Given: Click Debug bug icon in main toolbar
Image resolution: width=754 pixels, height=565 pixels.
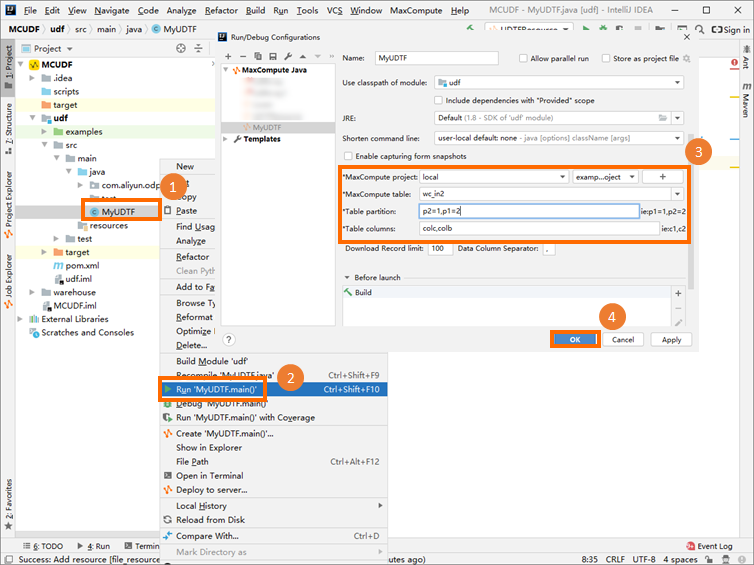Looking at the screenshot, I should (x=603, y=29).
